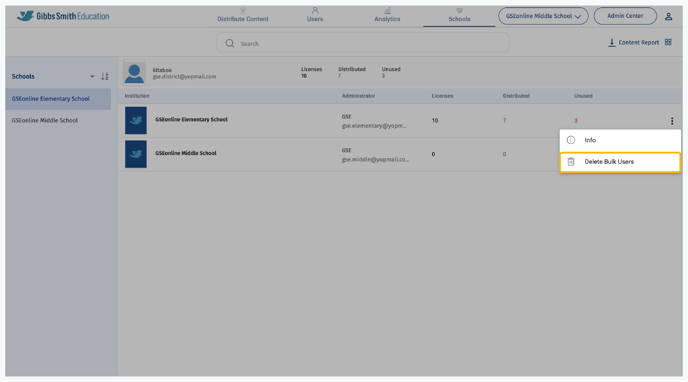The image size is (688, 382).
Task: Click the gse.elementary administrator email
Action: point(374,126)
